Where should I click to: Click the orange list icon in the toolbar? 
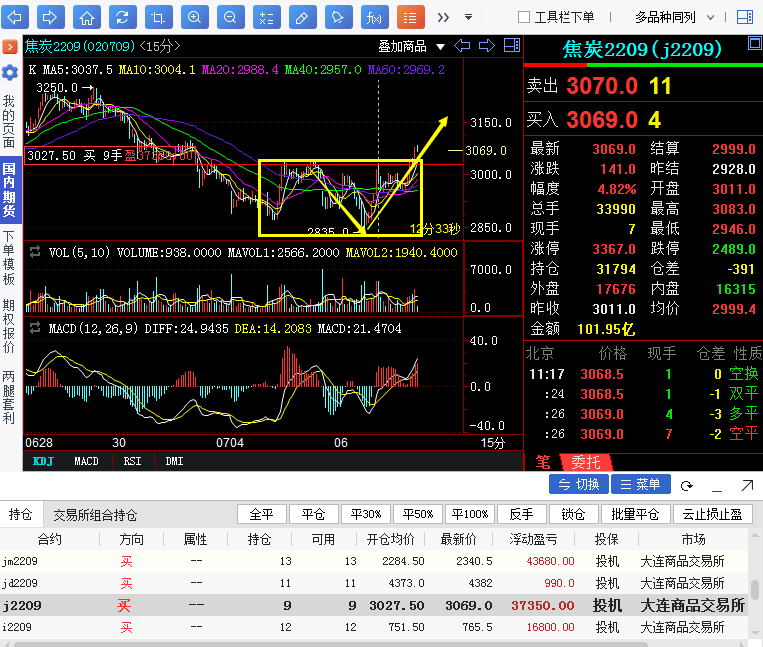coord(410,17)
